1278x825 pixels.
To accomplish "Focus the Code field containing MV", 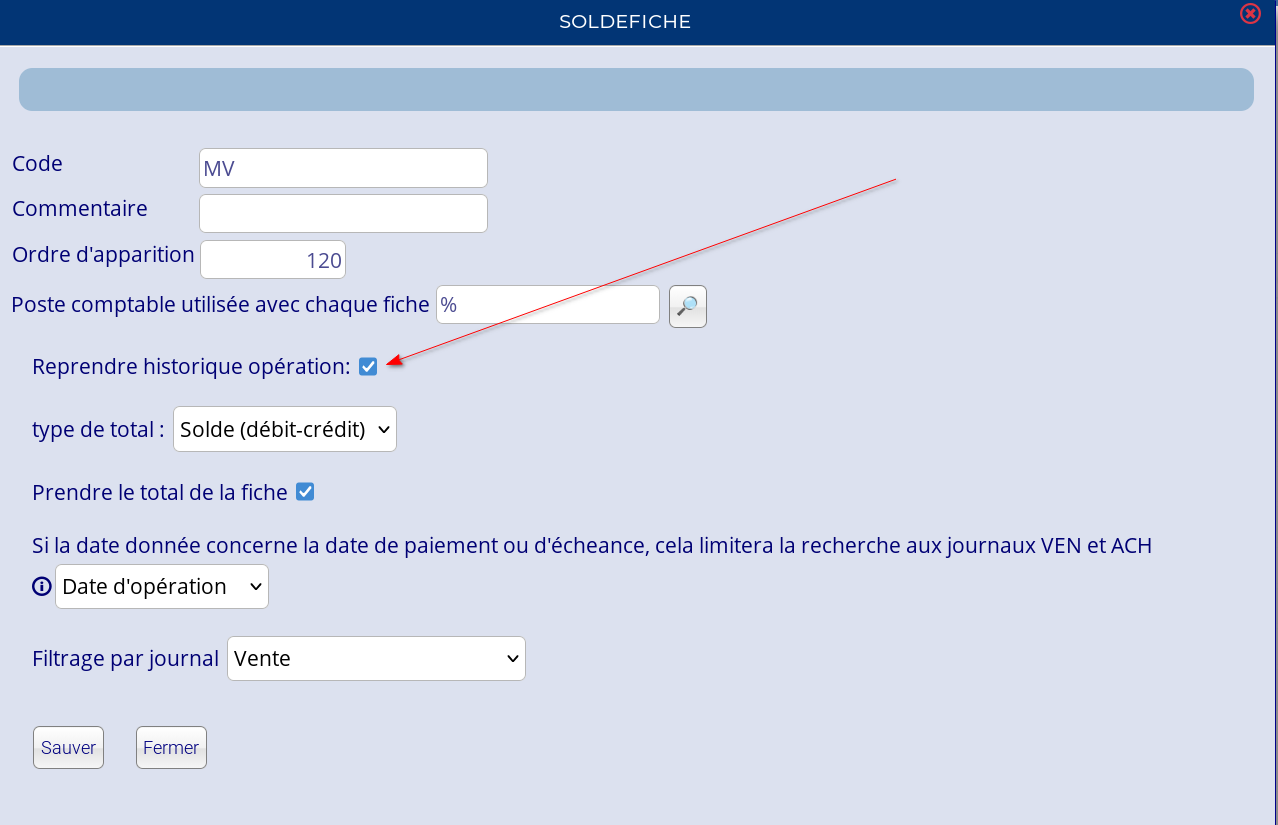I will point(343,168).
